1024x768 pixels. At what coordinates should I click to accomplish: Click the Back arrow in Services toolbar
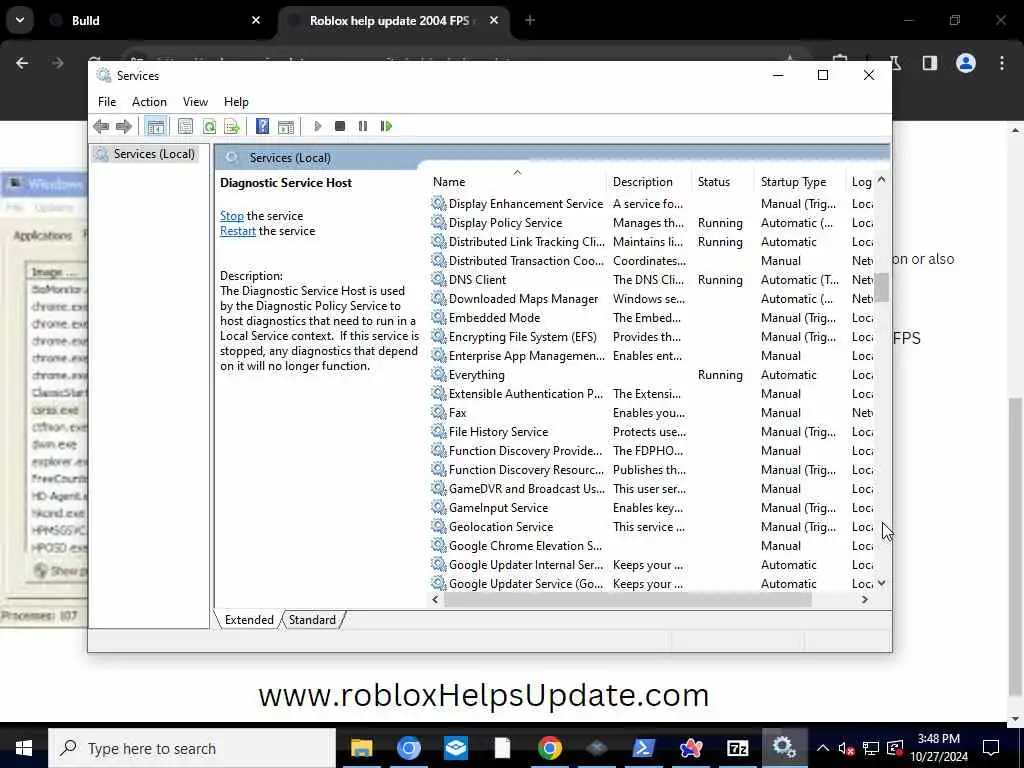(101, 126)
